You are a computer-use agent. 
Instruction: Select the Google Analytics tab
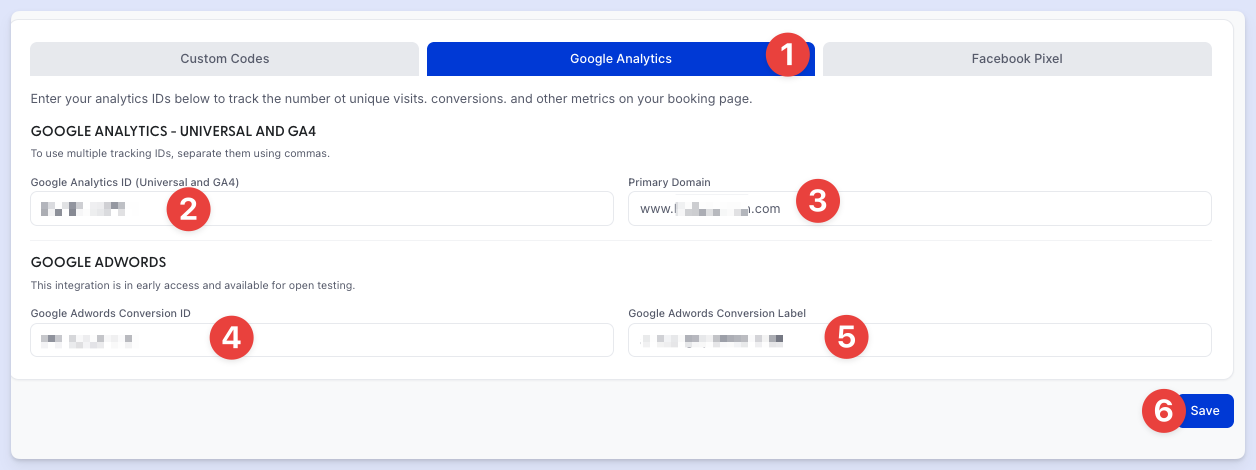[621, 59]
